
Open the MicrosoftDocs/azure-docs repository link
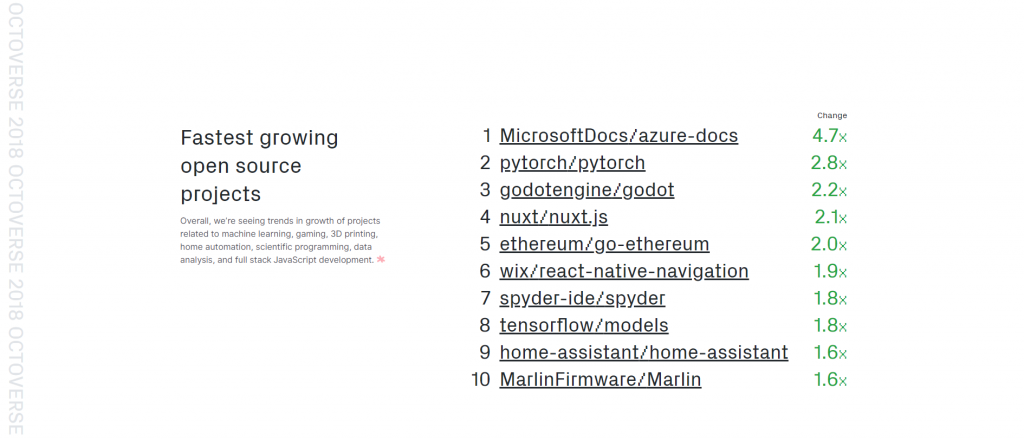pos(618,136)
